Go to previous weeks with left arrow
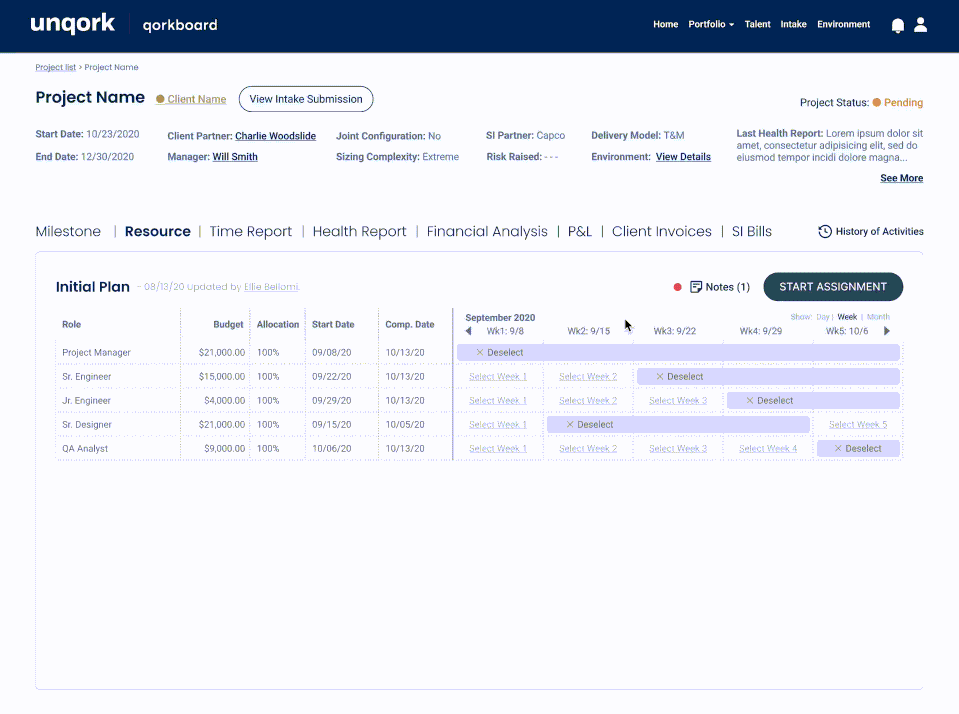The height and width of the screenshot is (714, 959). (468, 331)
